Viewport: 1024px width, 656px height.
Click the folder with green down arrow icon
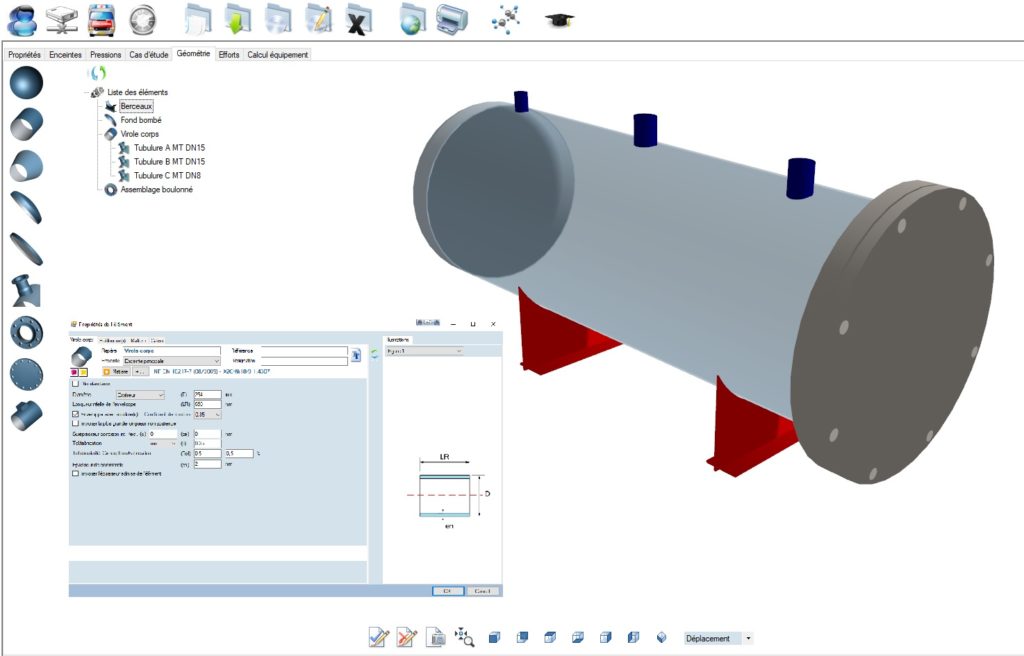click(x=238, y=20)
